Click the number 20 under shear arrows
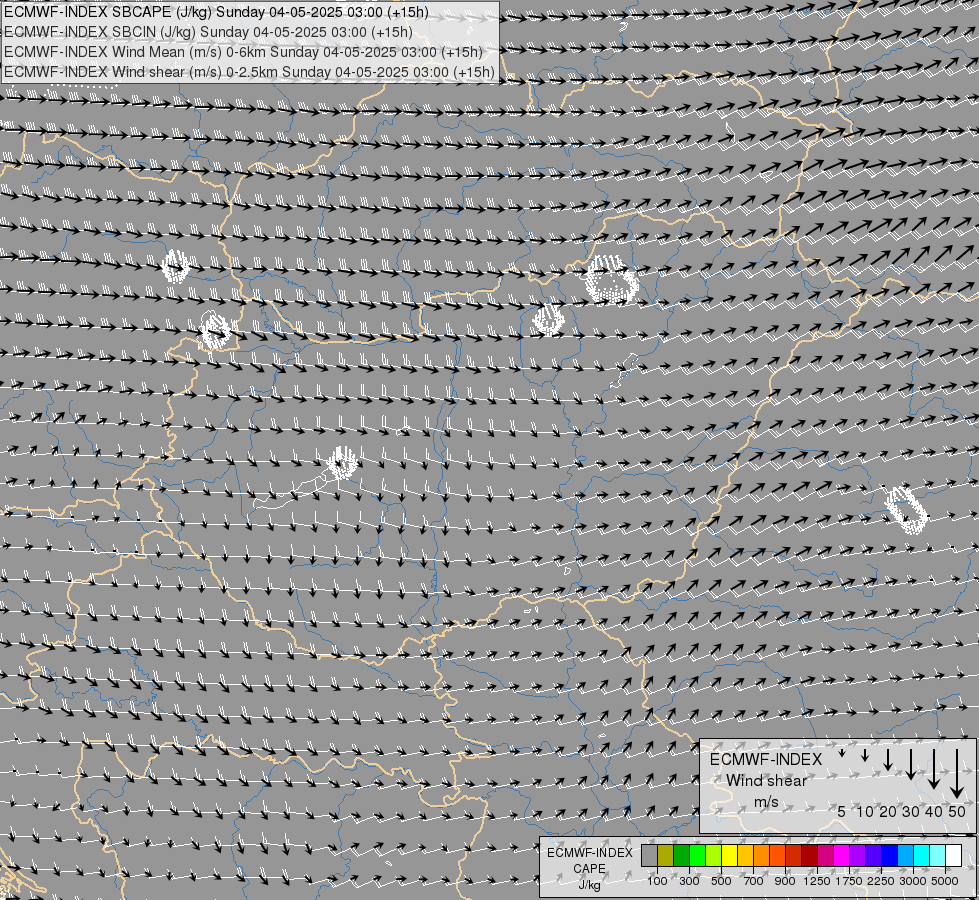 click(x=888, y=811)
